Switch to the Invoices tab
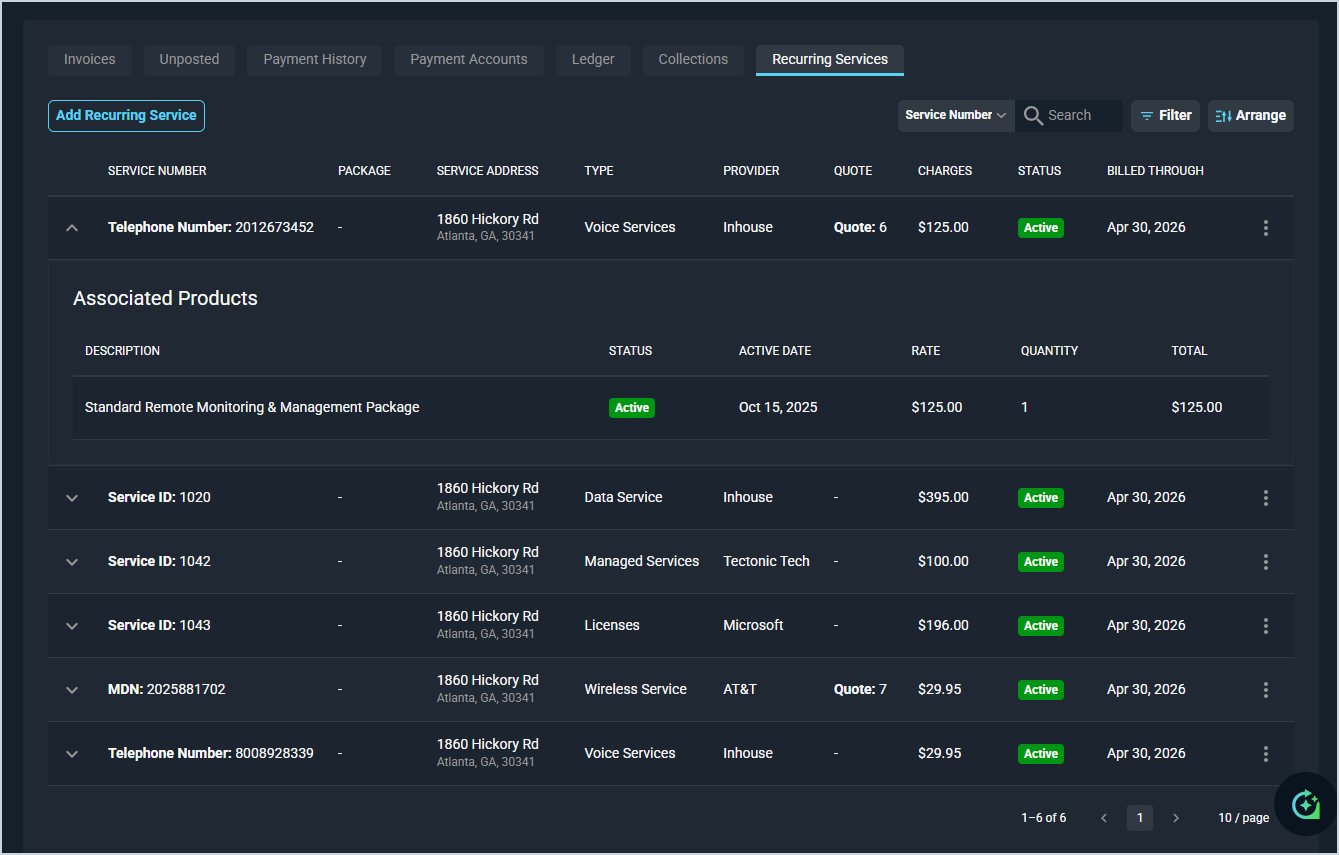 pyautogui.click(x=90, y=60)
